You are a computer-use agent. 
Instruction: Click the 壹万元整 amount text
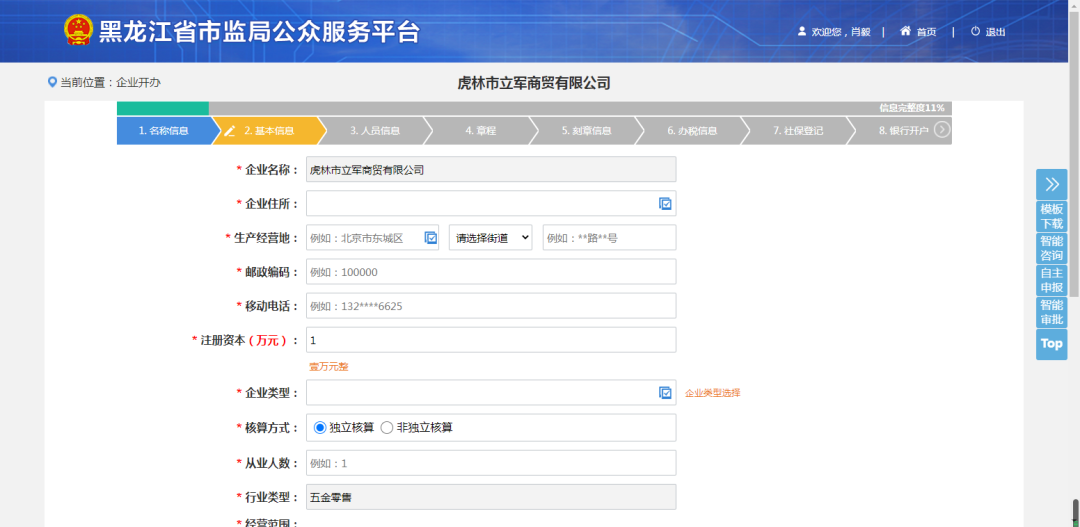[x=329, y=366]
